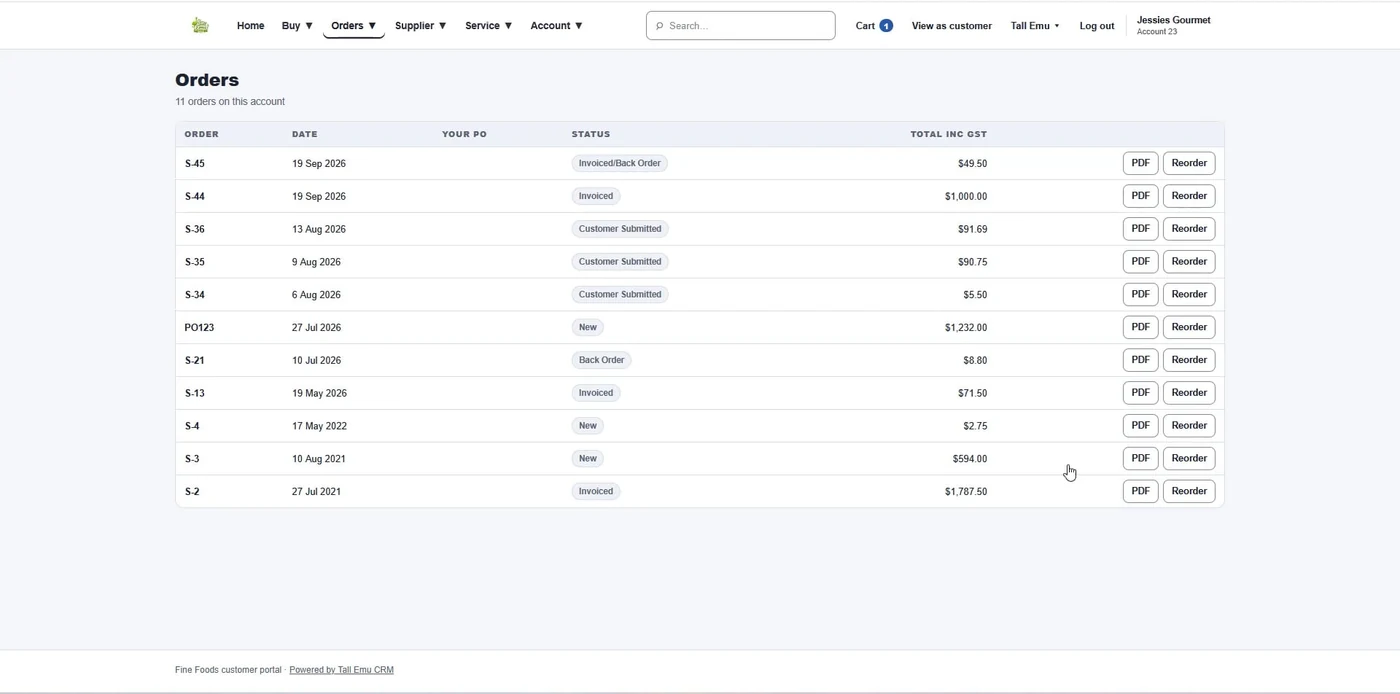Download PDF for order S-35
Screen dimensions: 1400x694
[1140, 262]
